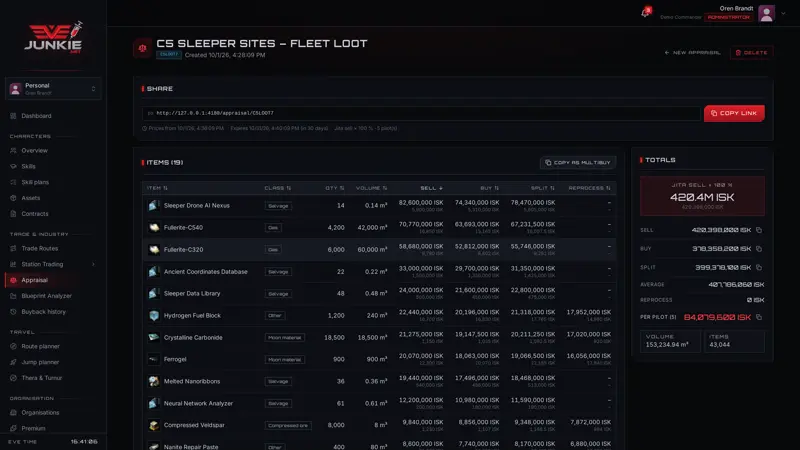Image resolution: width=800 pixels, height=450 pixels.
Task: Open the Skills page
Action: tap(29, 166)
